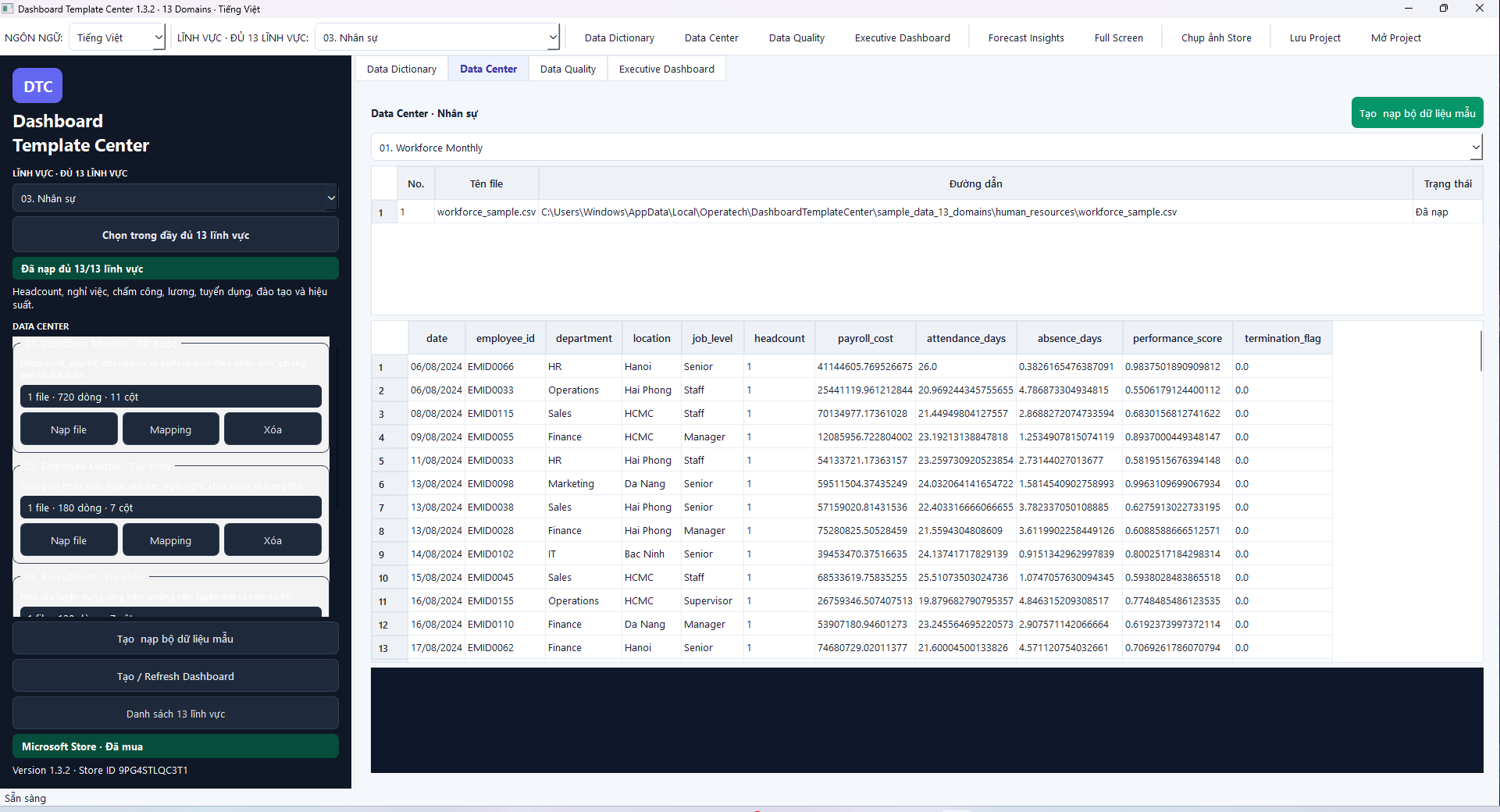Expand the sidebar '03. Nhân sự' dropdown
Viewport: 1500px width, 812px height.
click(176, 198)
